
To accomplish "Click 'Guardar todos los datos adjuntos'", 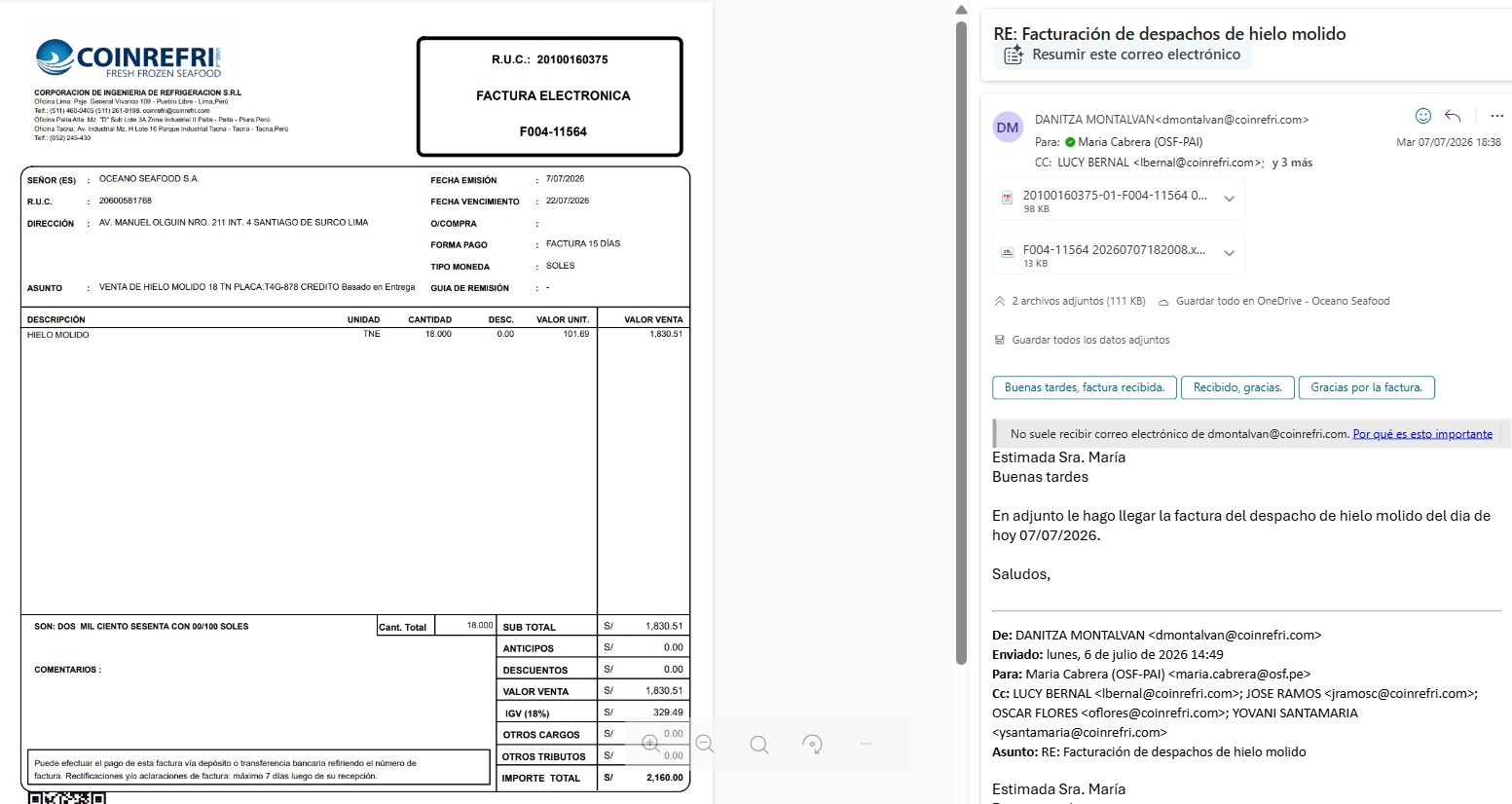I will [x=1090, y=341].
